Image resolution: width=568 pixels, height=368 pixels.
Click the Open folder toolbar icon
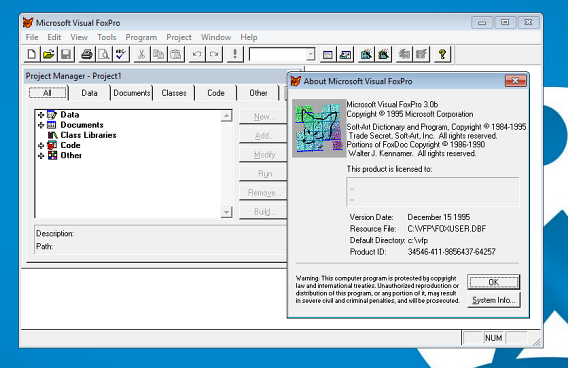pyautogui.click(x=49, y=54)
